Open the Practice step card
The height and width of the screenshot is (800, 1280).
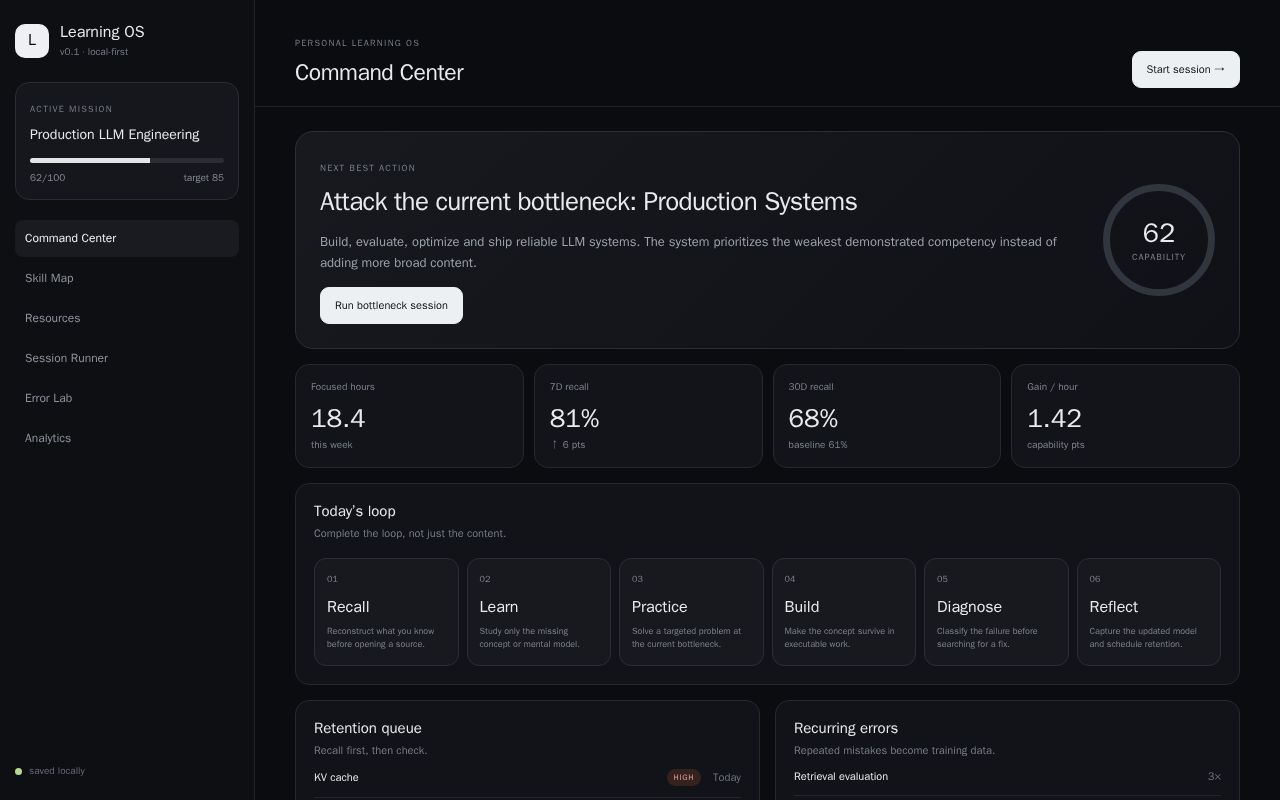[x=691, y=612]
